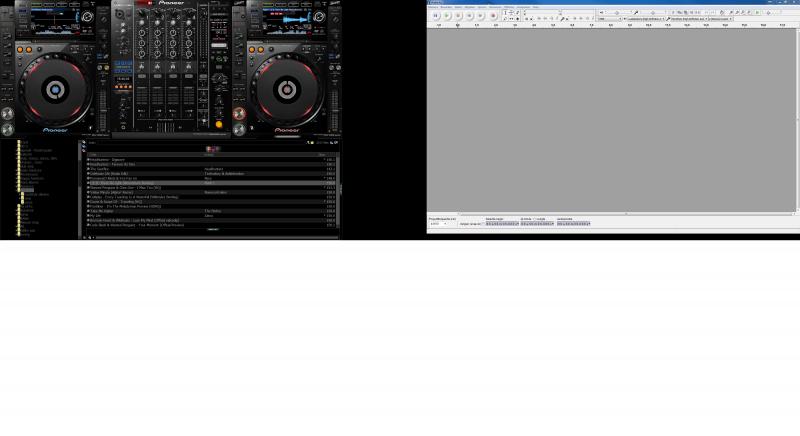The image size is (800, 436).
Task: Select Audacity's Envelope tool
Action: click(512, 12)
